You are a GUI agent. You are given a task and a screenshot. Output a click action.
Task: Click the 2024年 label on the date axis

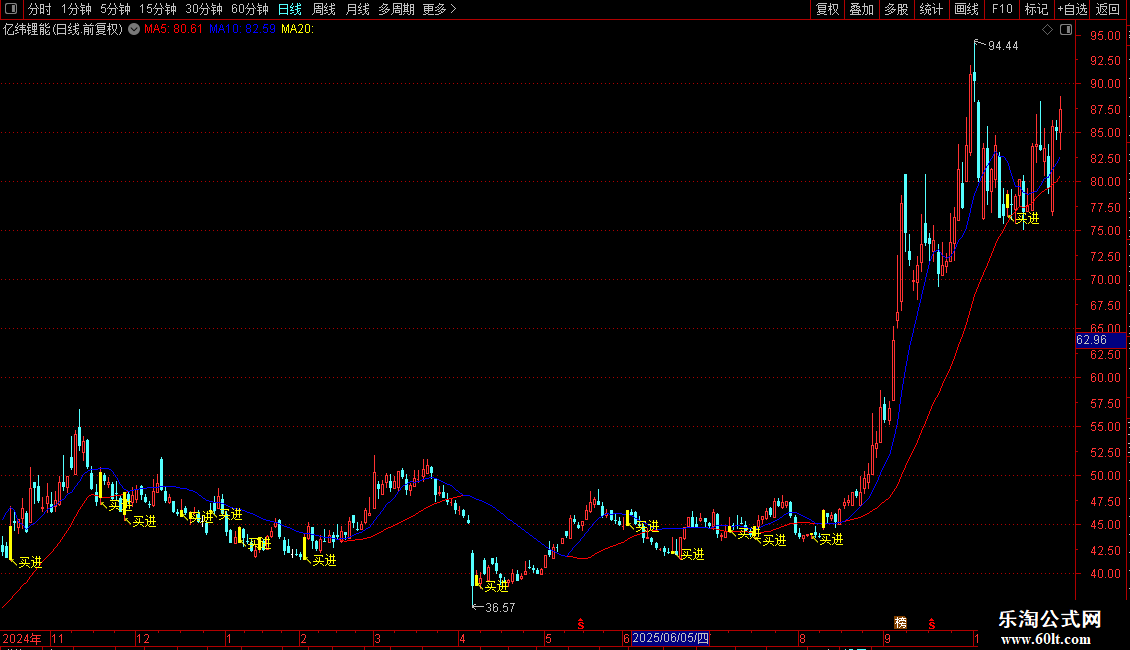click(22, 639)
